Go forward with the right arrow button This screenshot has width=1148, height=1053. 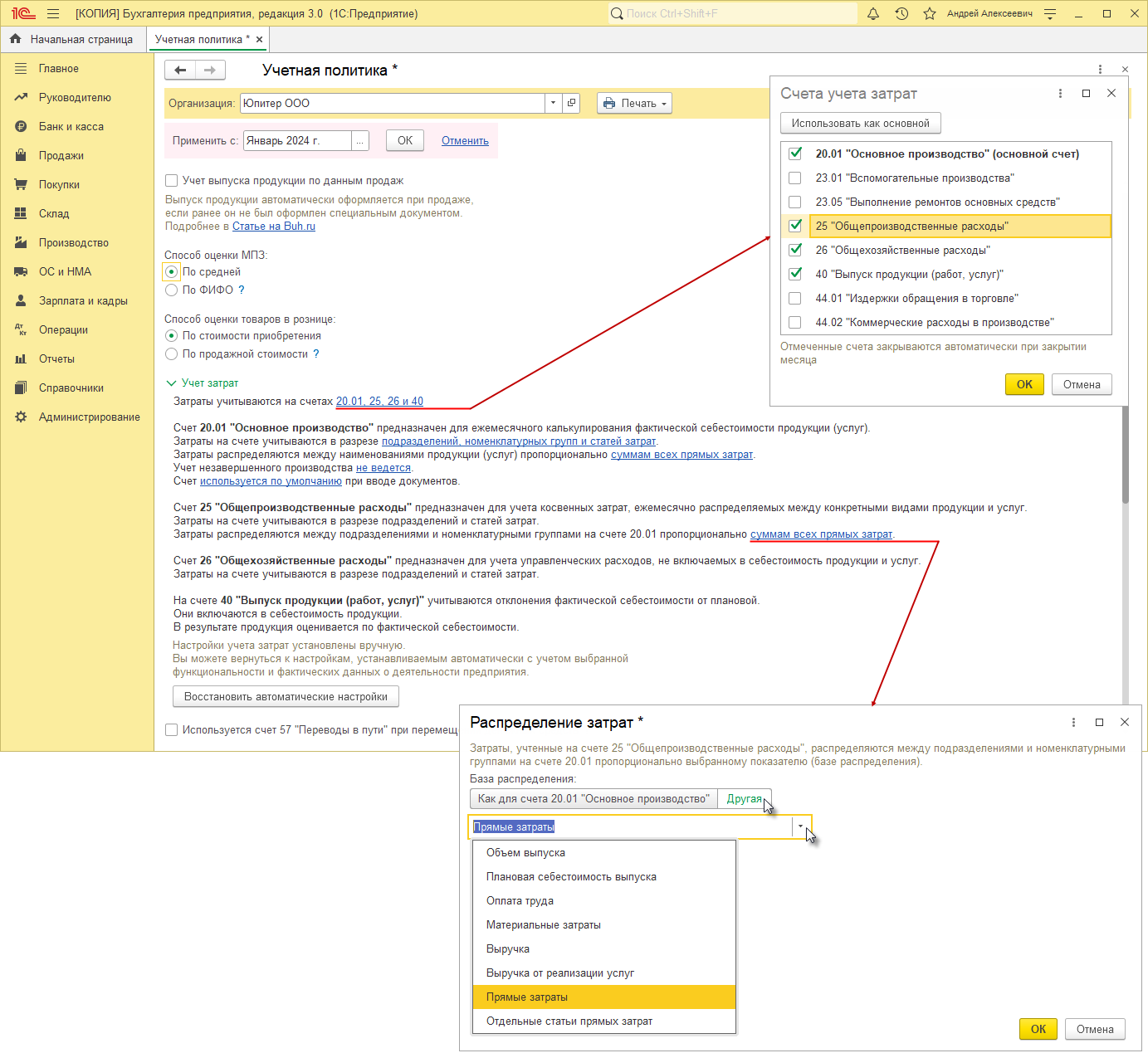point(210,71)
